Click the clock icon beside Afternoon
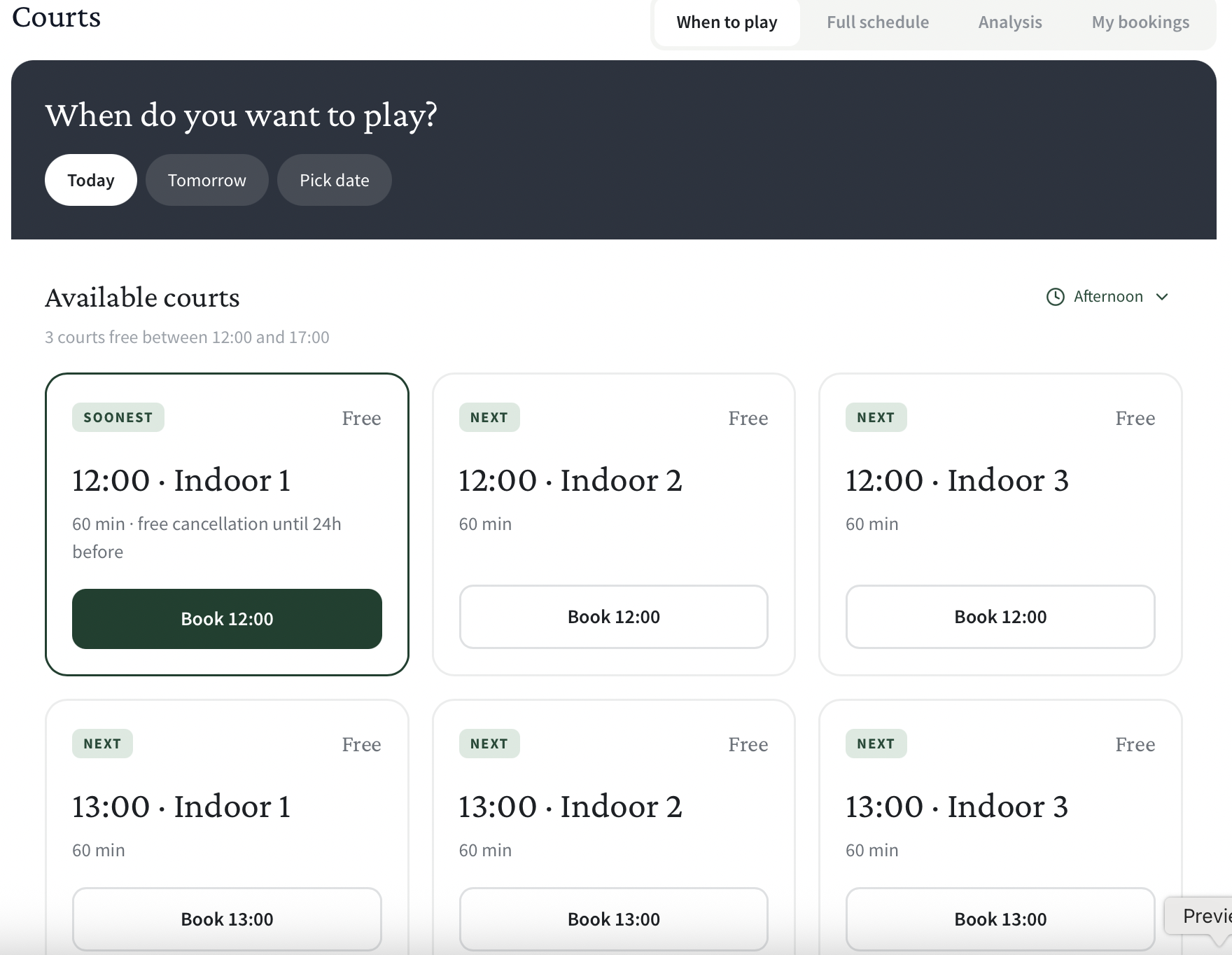The width and height of the screenshot is (1232, 955). point(1055,297)
